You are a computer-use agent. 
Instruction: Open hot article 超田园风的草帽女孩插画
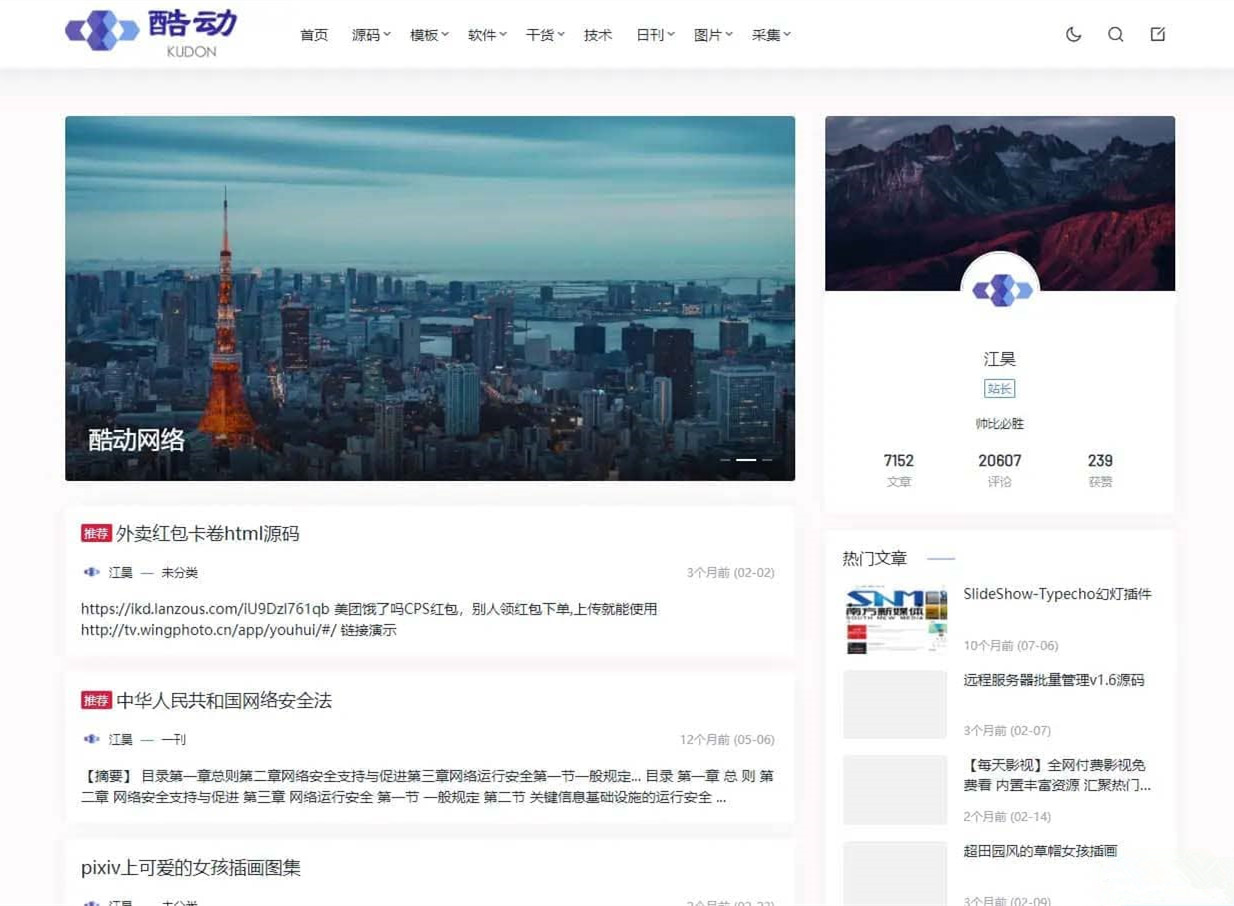pos(1040,851)
